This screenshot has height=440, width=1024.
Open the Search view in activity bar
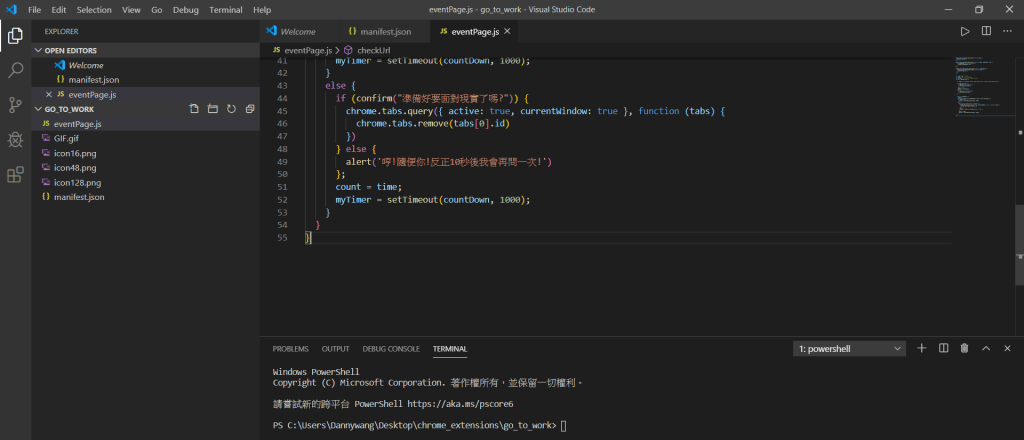pos(15,70)
